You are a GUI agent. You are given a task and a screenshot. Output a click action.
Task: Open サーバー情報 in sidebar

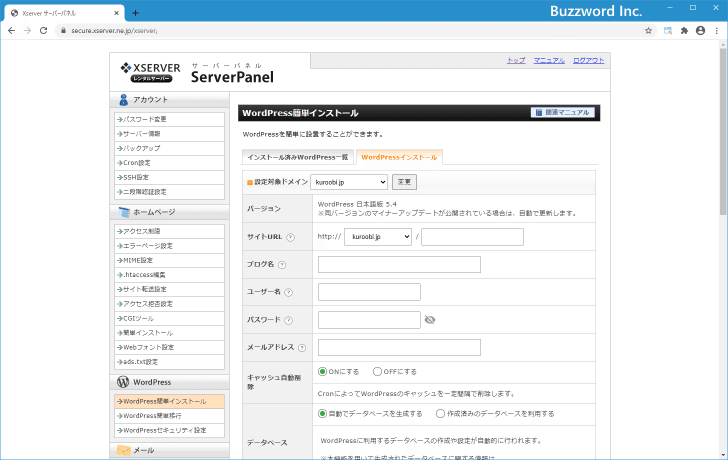click(x=169, y=134)
